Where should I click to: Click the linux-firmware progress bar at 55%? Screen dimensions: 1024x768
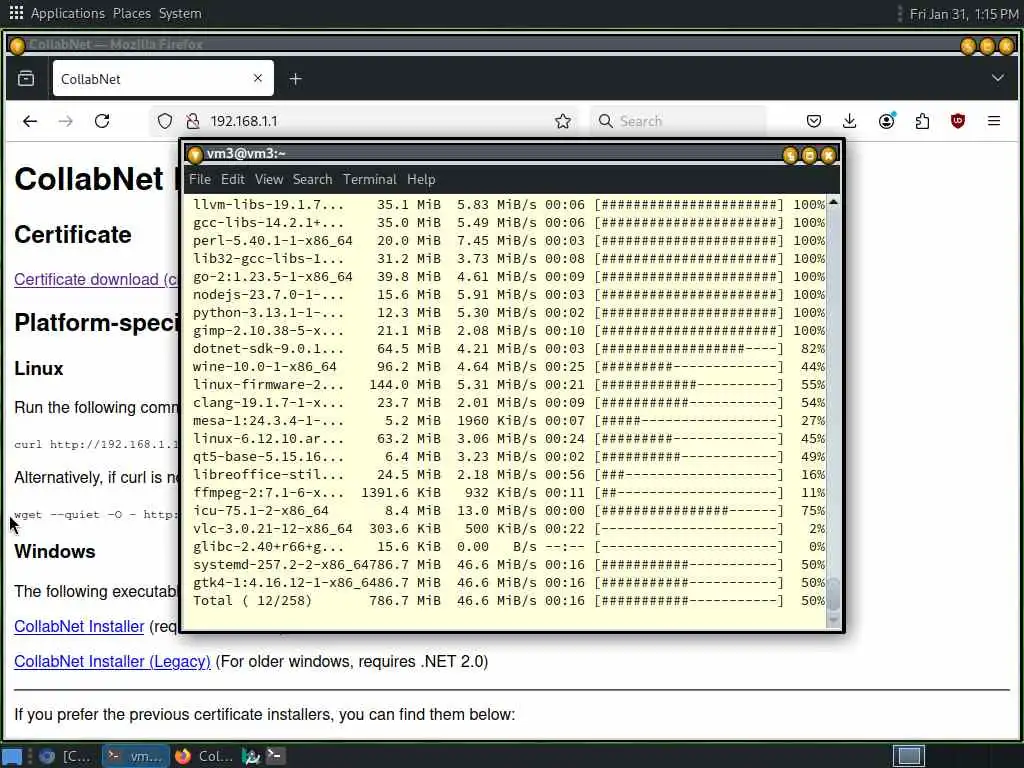point(689,385)
